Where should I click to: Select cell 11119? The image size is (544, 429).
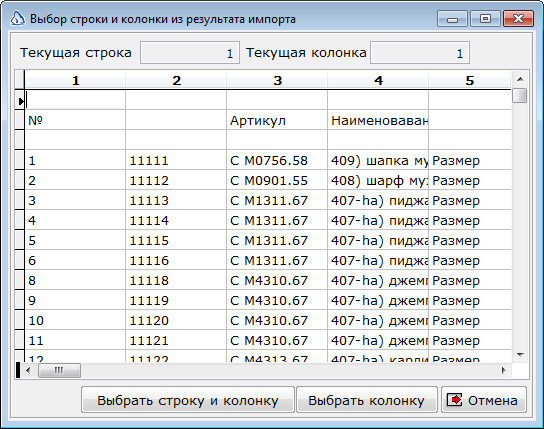(x=176, y=301)
